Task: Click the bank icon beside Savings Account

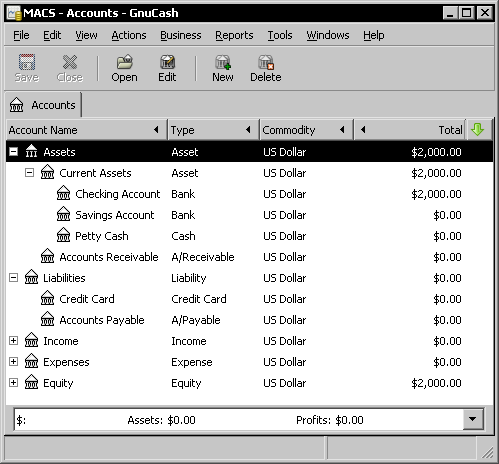Action: click(x=63, y=215)
